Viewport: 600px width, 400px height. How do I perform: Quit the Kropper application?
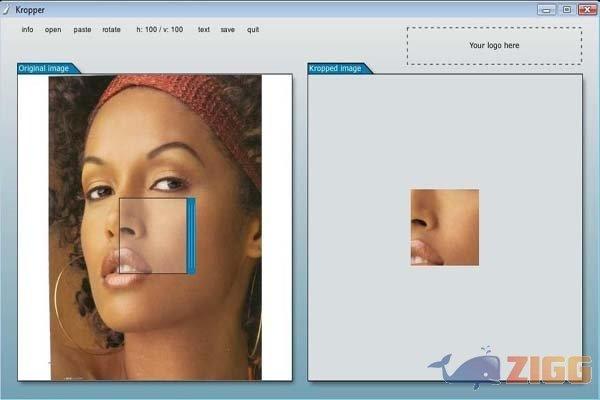click(x=253, y=30)
